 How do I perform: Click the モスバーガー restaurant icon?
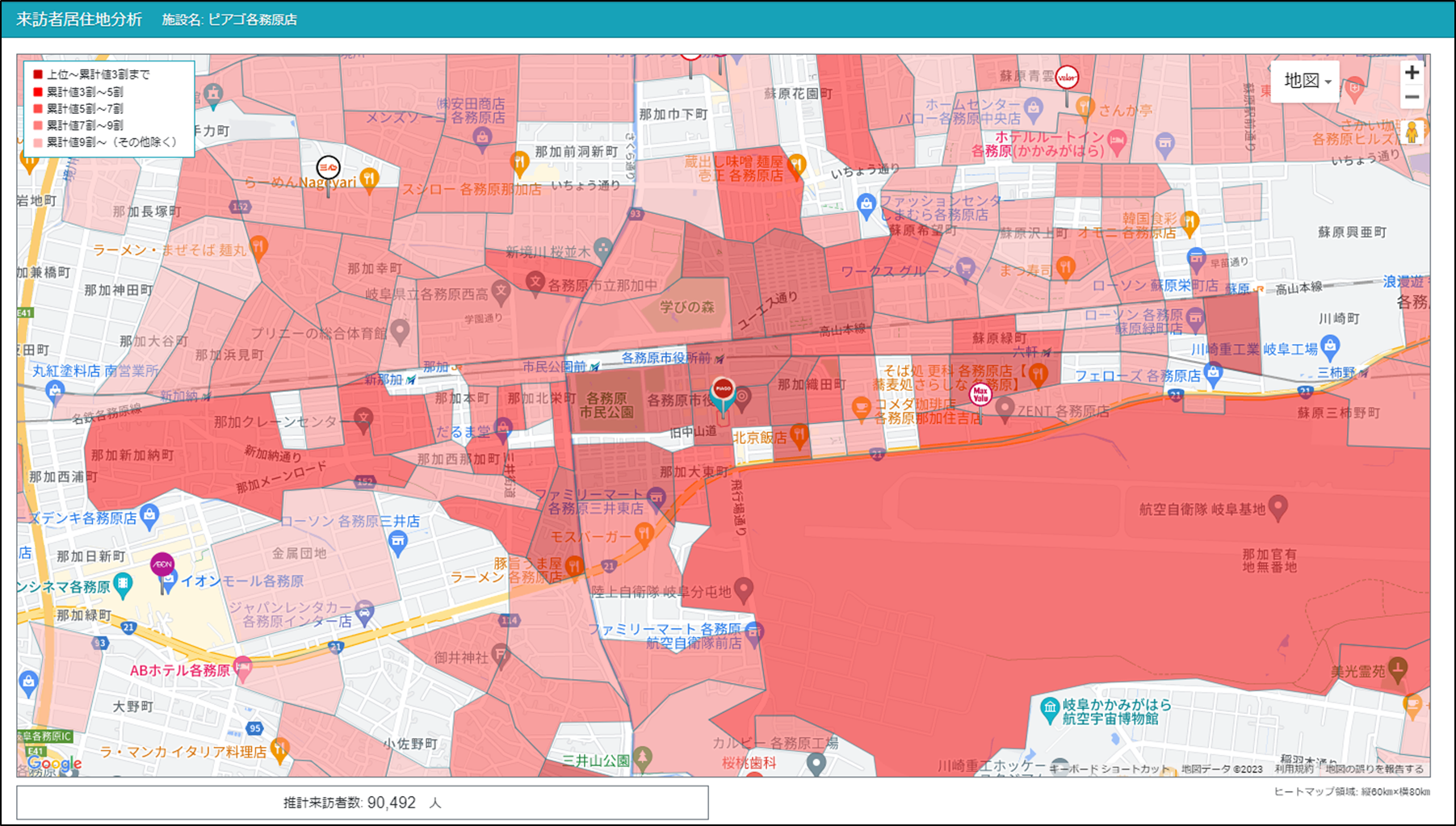tap(644, 533)
